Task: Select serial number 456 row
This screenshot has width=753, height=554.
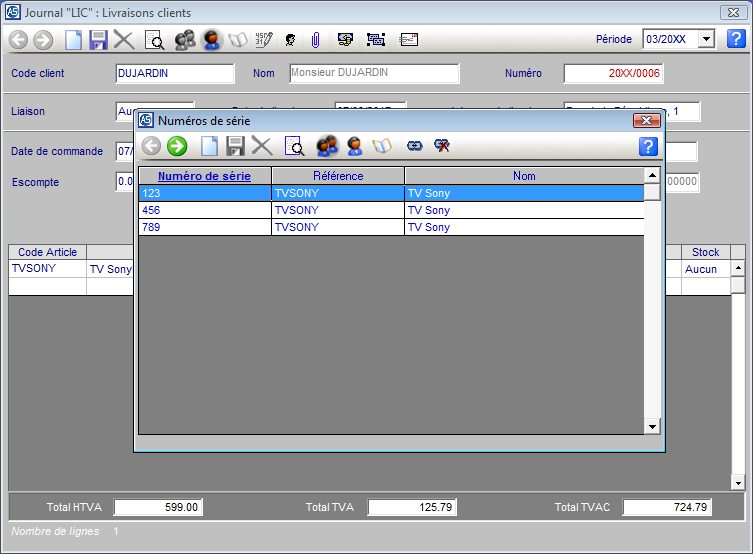Action: [204, 210]
